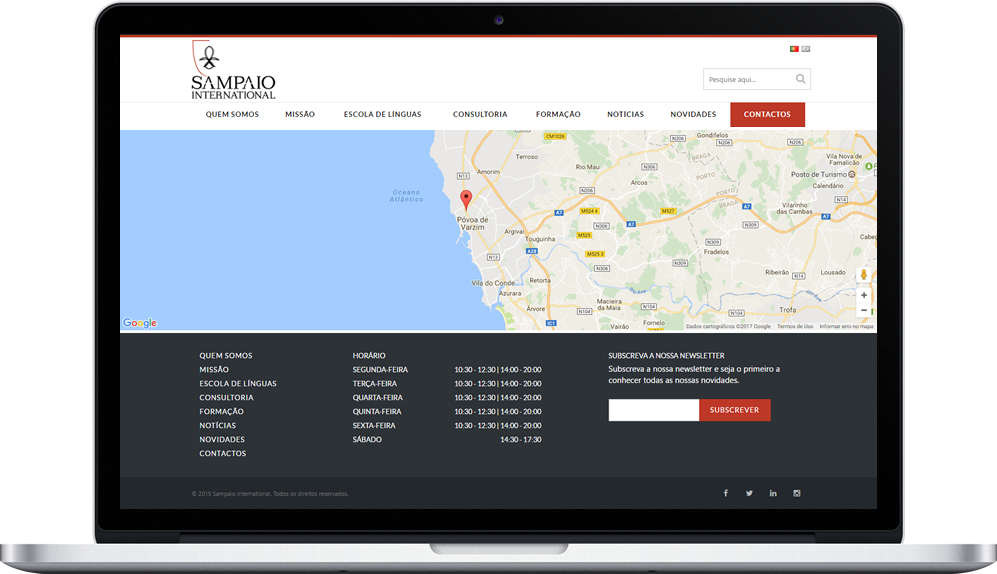Viewport: 997px width, 574px height.
Task: Click the Sampaio International logo
Action: point(233,71)
